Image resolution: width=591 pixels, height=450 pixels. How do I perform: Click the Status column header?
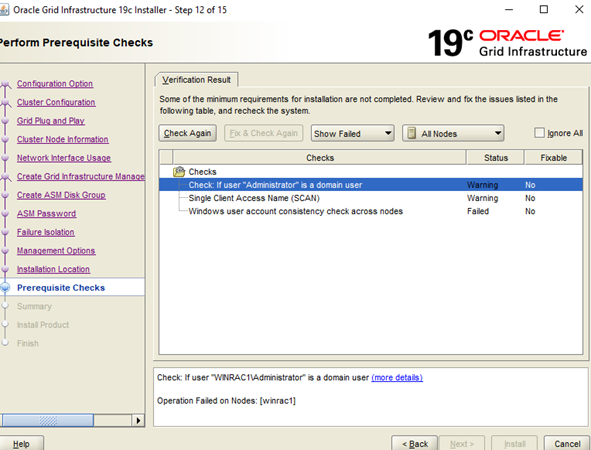coord(496,158)
